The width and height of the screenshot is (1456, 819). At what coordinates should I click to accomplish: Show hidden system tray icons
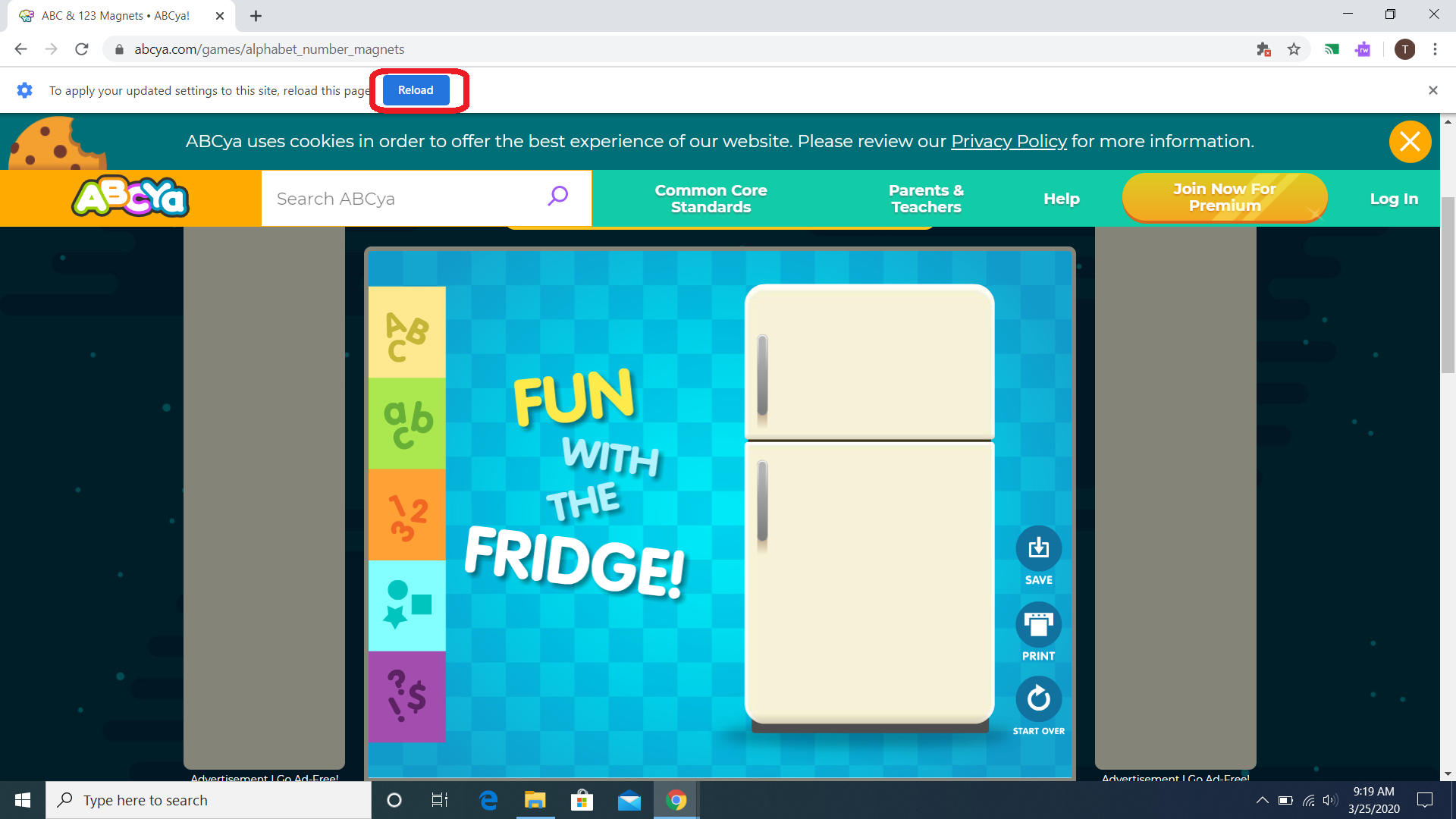click(1262, 800)
